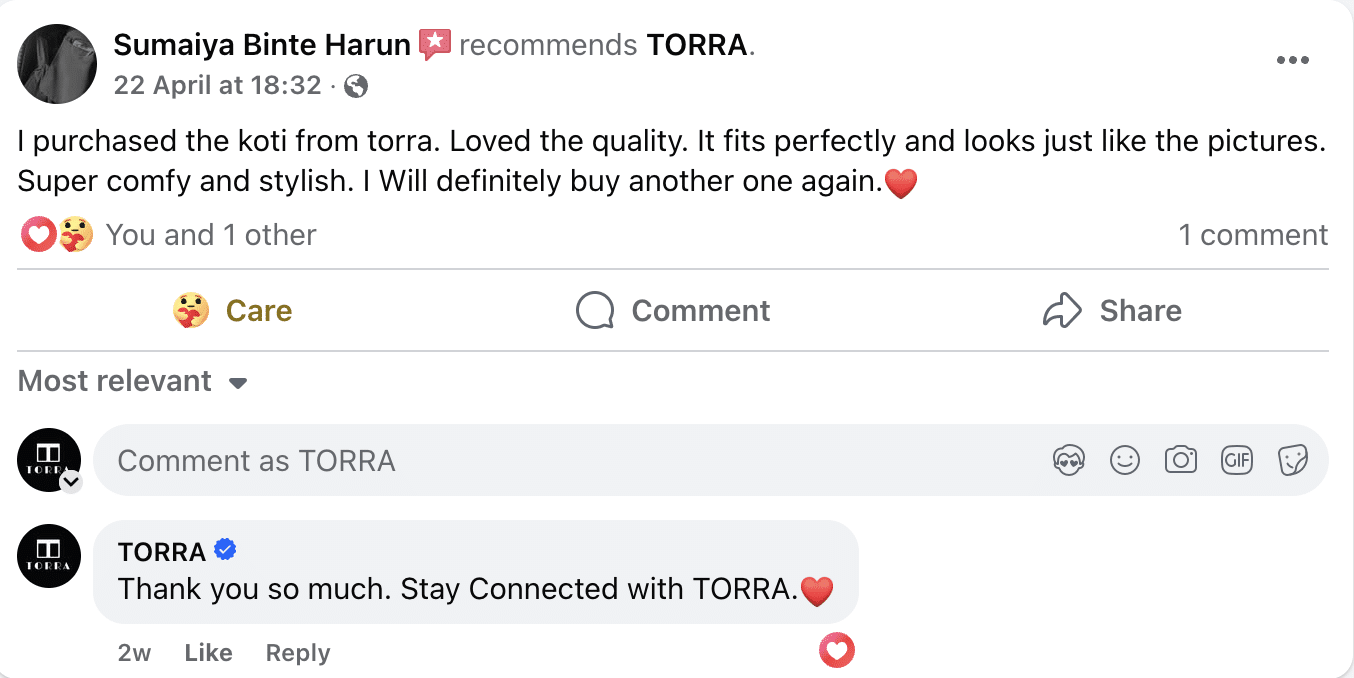Click the recommends flag icon beside the name
Image resolution: width=1354 pixels, height=678 pixels.
[435, 44]
